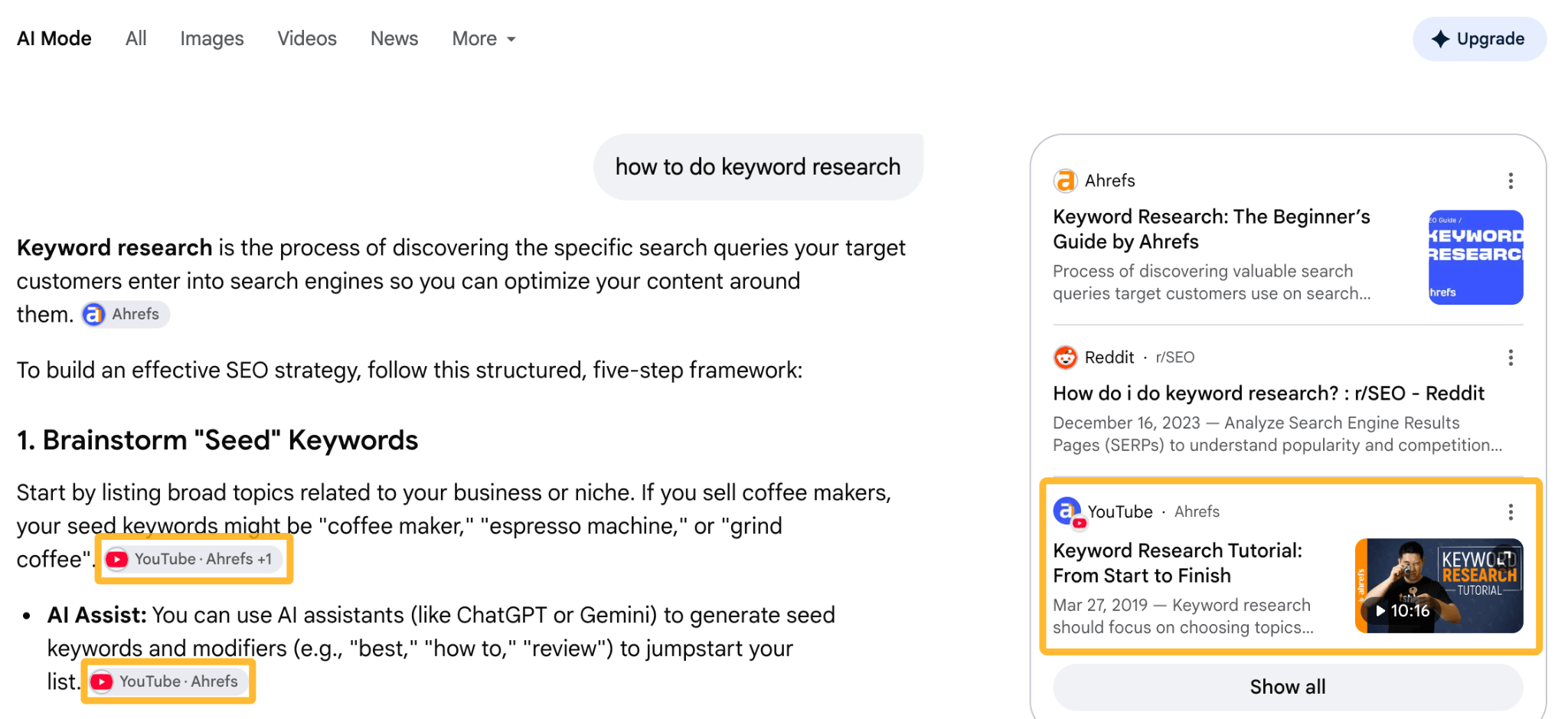Click the Ahrefs logo icon in first source card

[x=1065, y=181]
